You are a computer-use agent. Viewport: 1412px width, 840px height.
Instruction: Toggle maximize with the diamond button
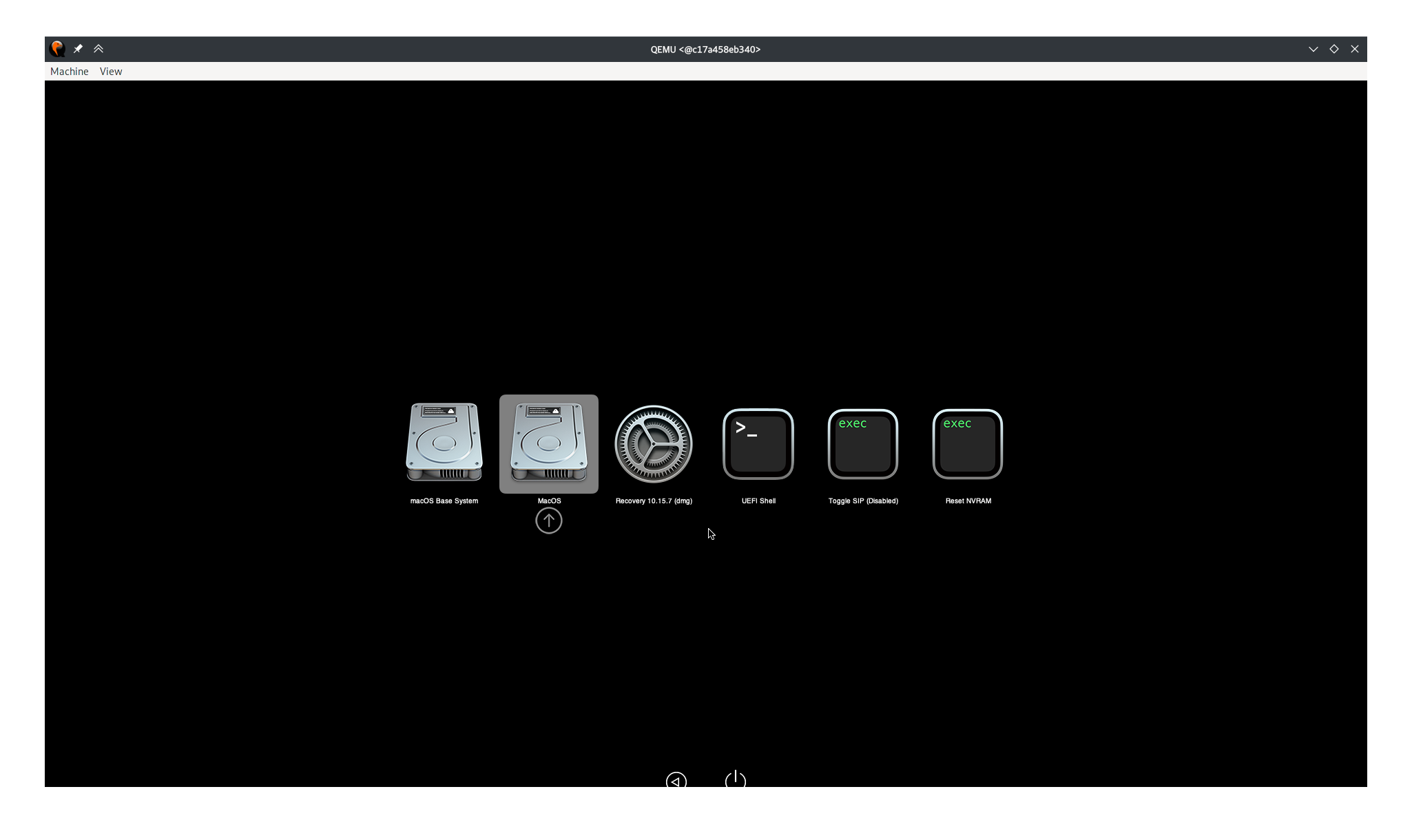pos(1333,49)
